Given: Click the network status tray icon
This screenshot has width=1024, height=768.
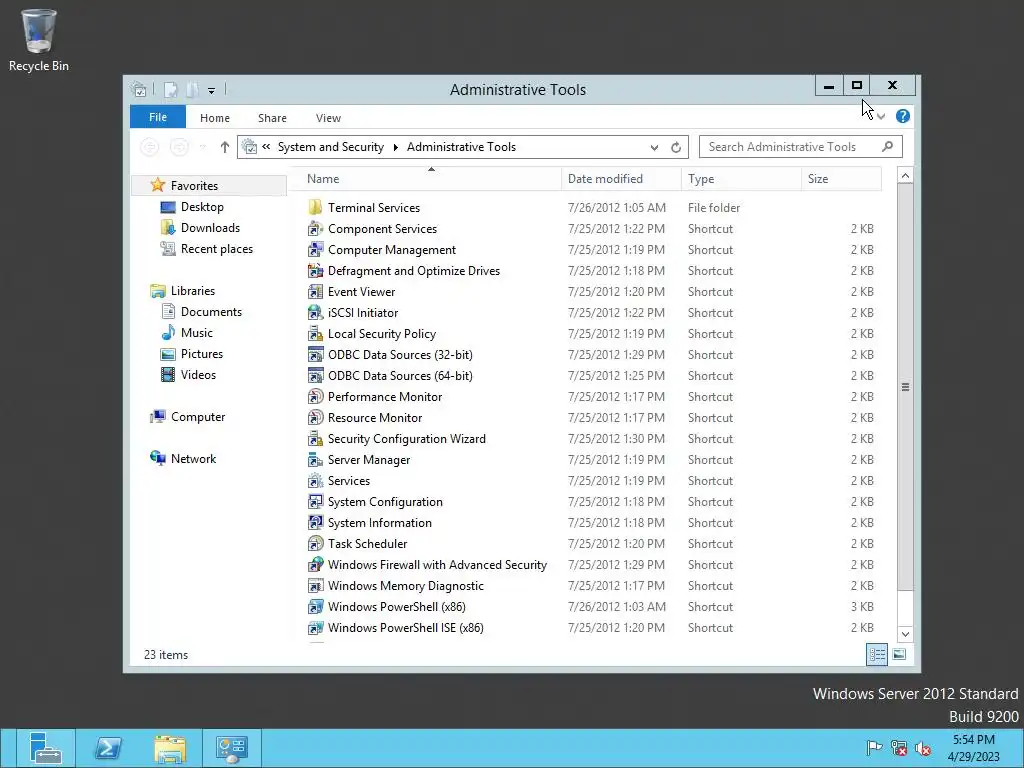Looking at the screenshot, I should [899, 748].
